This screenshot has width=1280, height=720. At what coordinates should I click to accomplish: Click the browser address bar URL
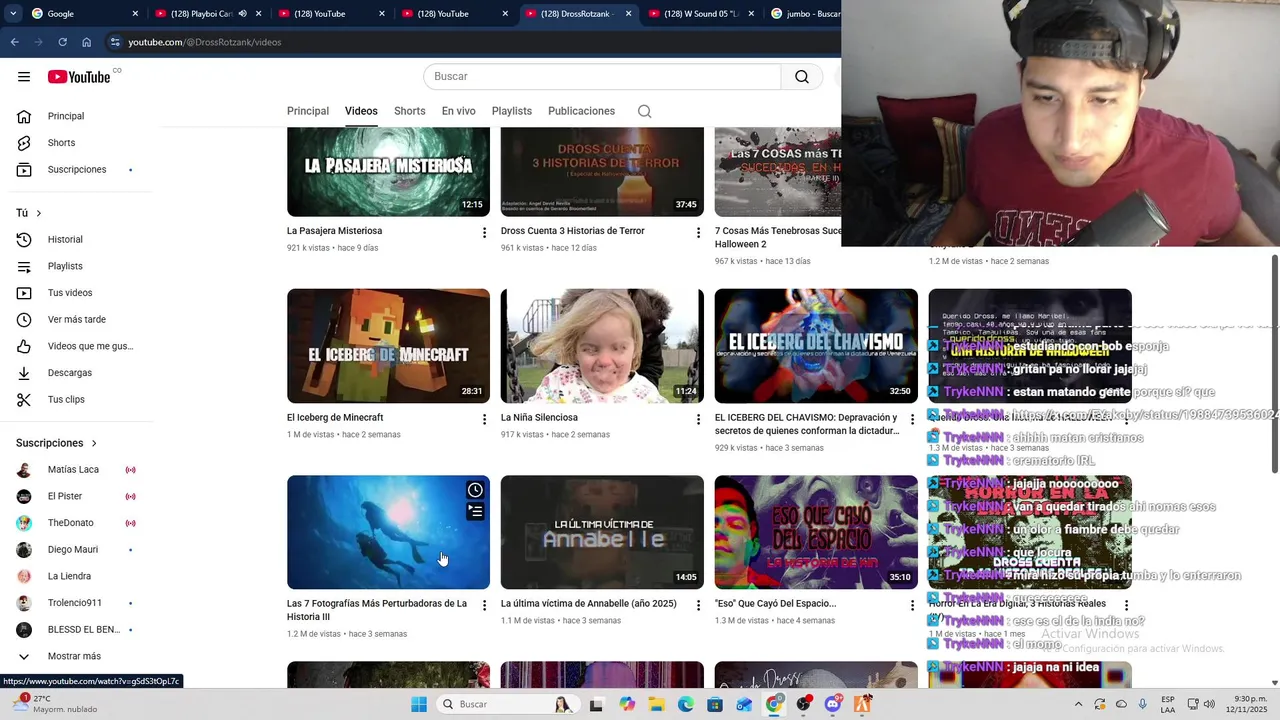pos(205,42)
